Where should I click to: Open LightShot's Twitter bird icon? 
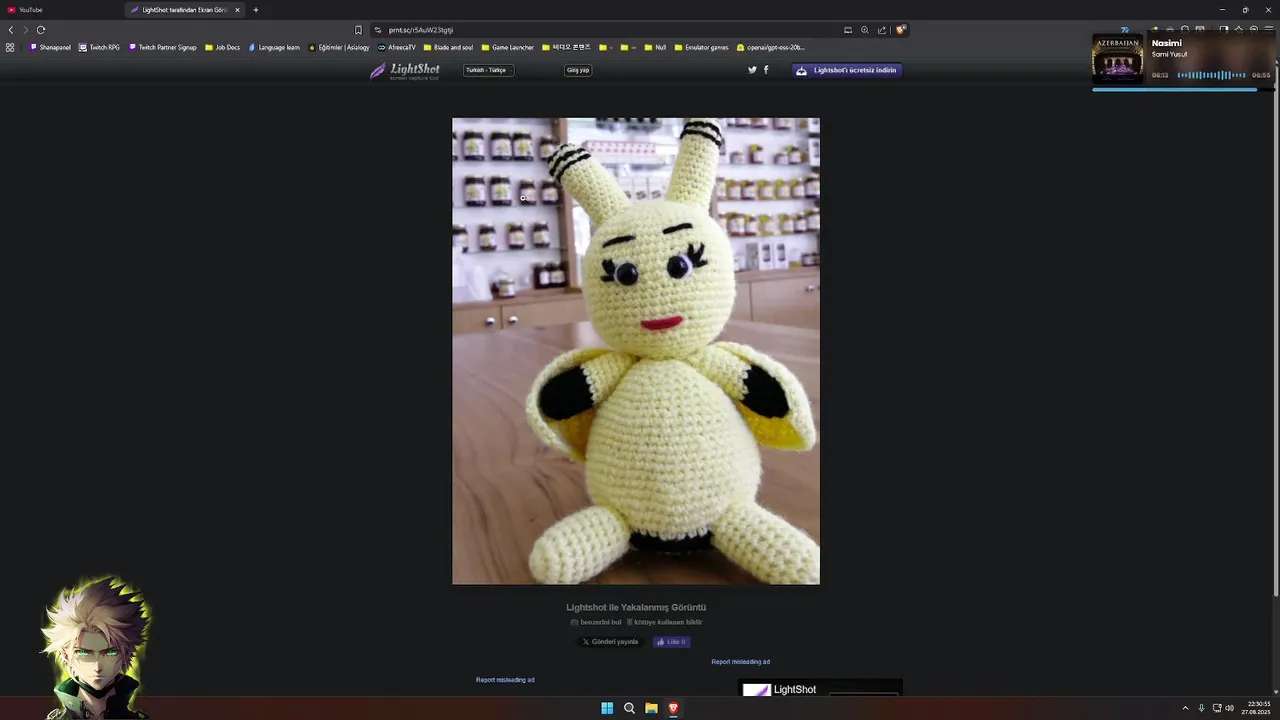pos(752,70)
